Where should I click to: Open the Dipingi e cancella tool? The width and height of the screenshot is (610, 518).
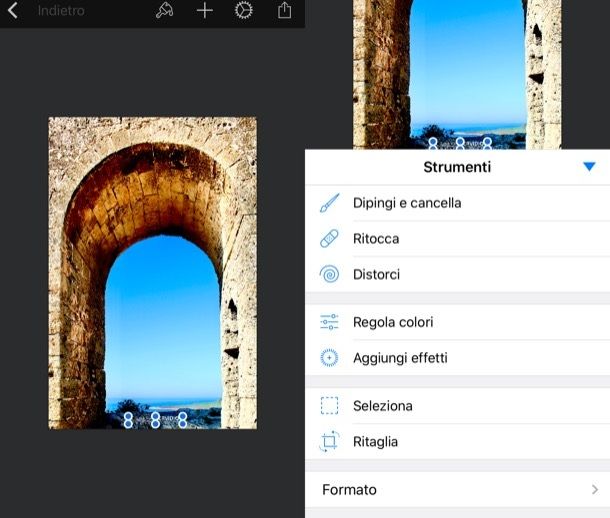[x=458, y=203]
